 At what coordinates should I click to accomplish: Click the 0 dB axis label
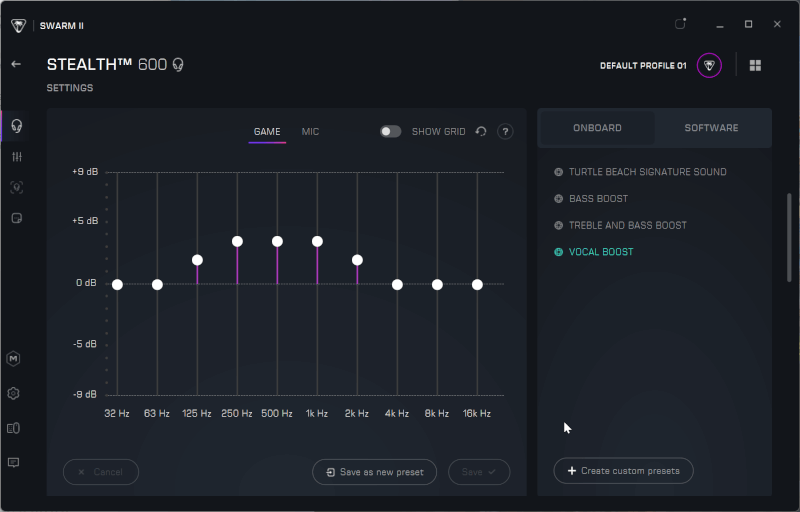[86, 283]
